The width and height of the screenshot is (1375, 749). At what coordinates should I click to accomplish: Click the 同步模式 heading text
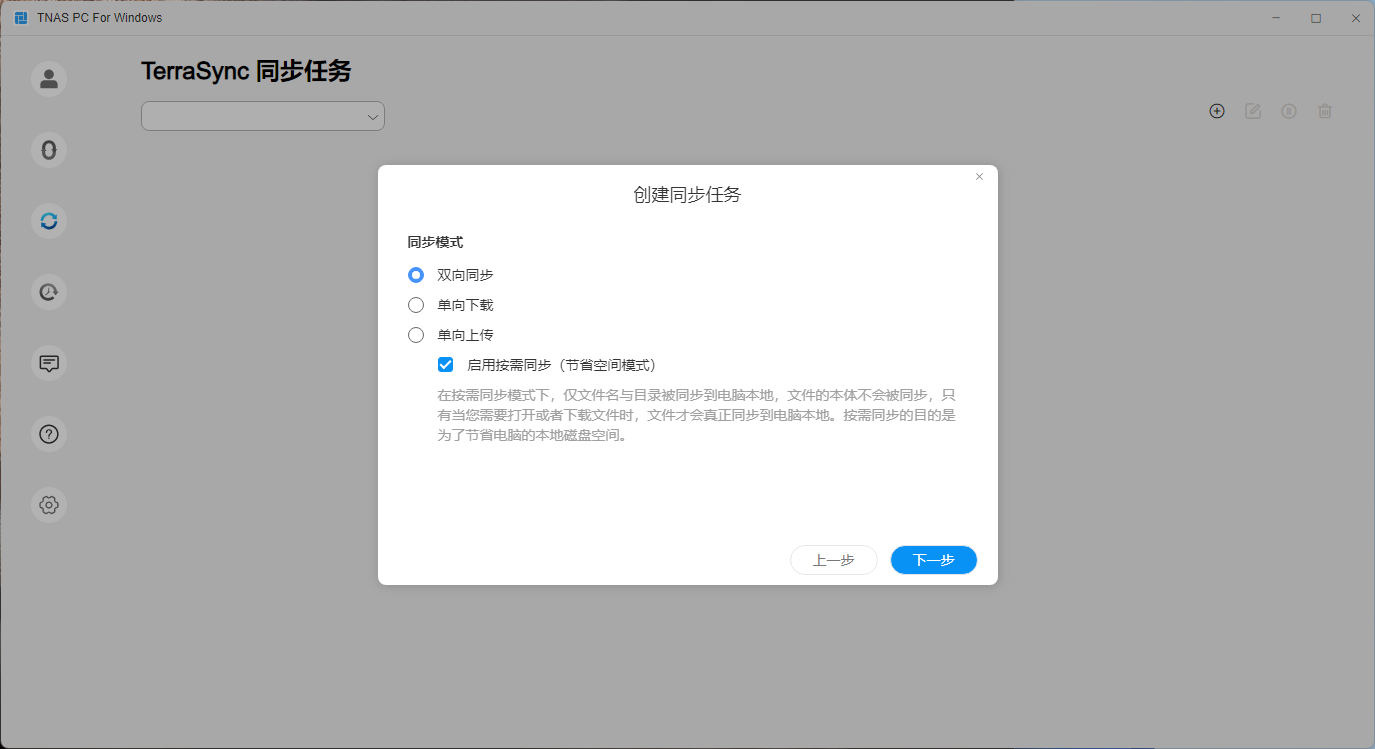coord(435,242)
